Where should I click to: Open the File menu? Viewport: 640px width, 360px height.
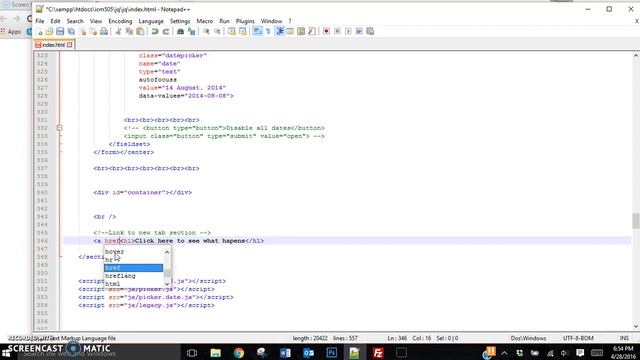point(40,21)
